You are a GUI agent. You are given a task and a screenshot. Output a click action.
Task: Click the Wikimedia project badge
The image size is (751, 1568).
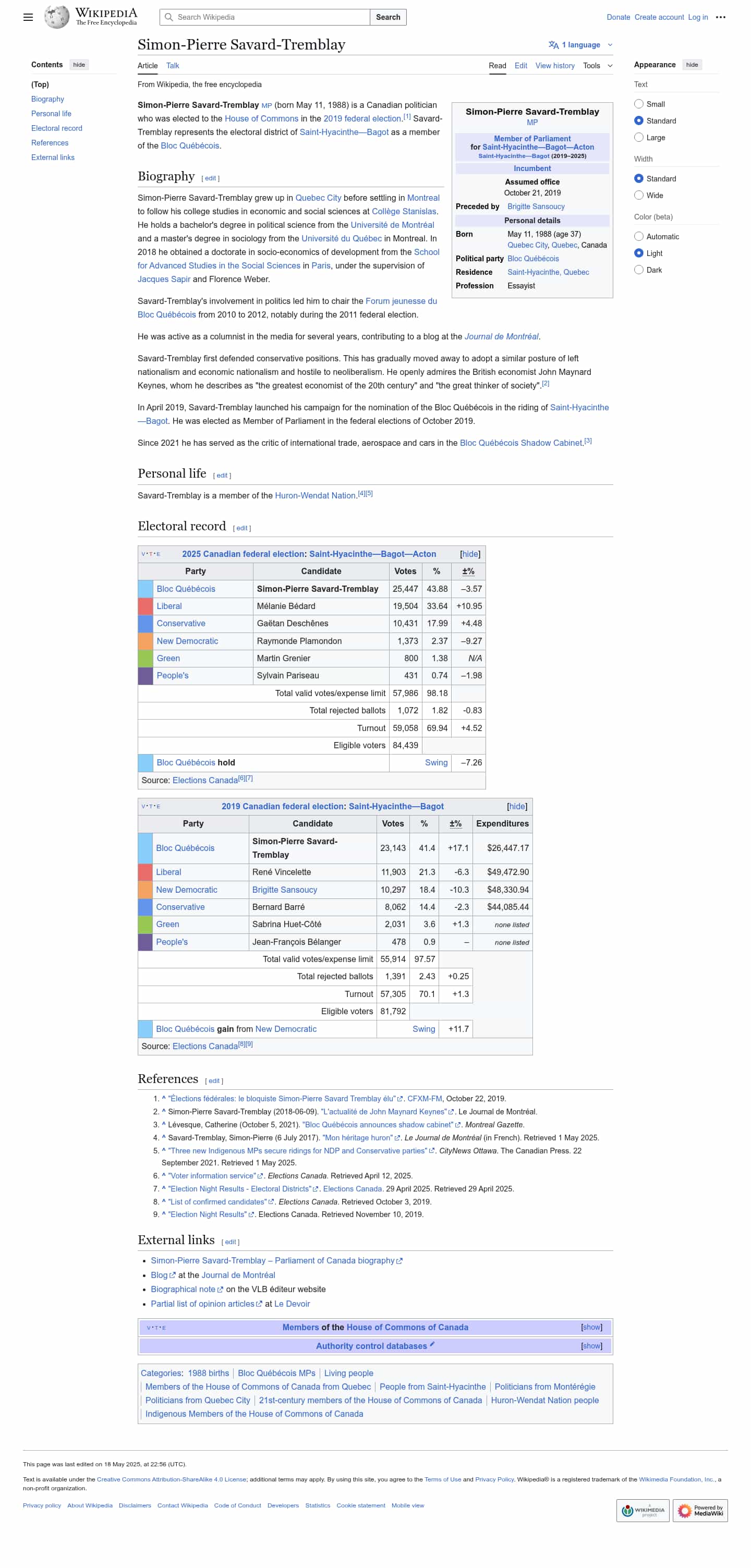(643, 1510)
